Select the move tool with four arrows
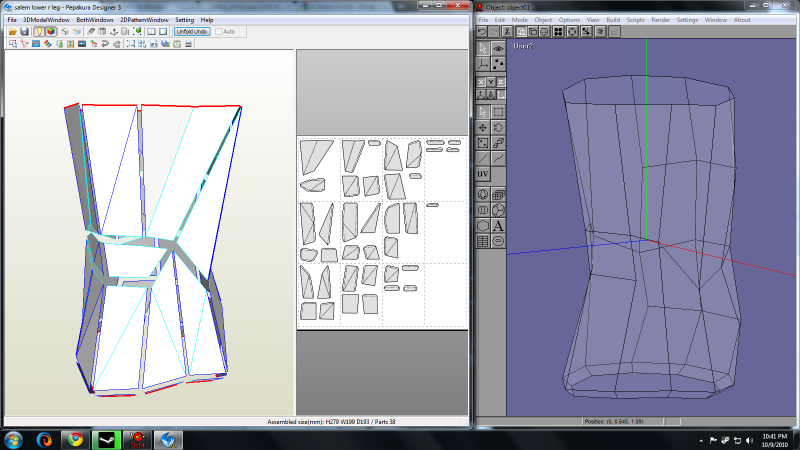This screenshot has width=800, height=450. pyautogui.click(x=483, y=127)
